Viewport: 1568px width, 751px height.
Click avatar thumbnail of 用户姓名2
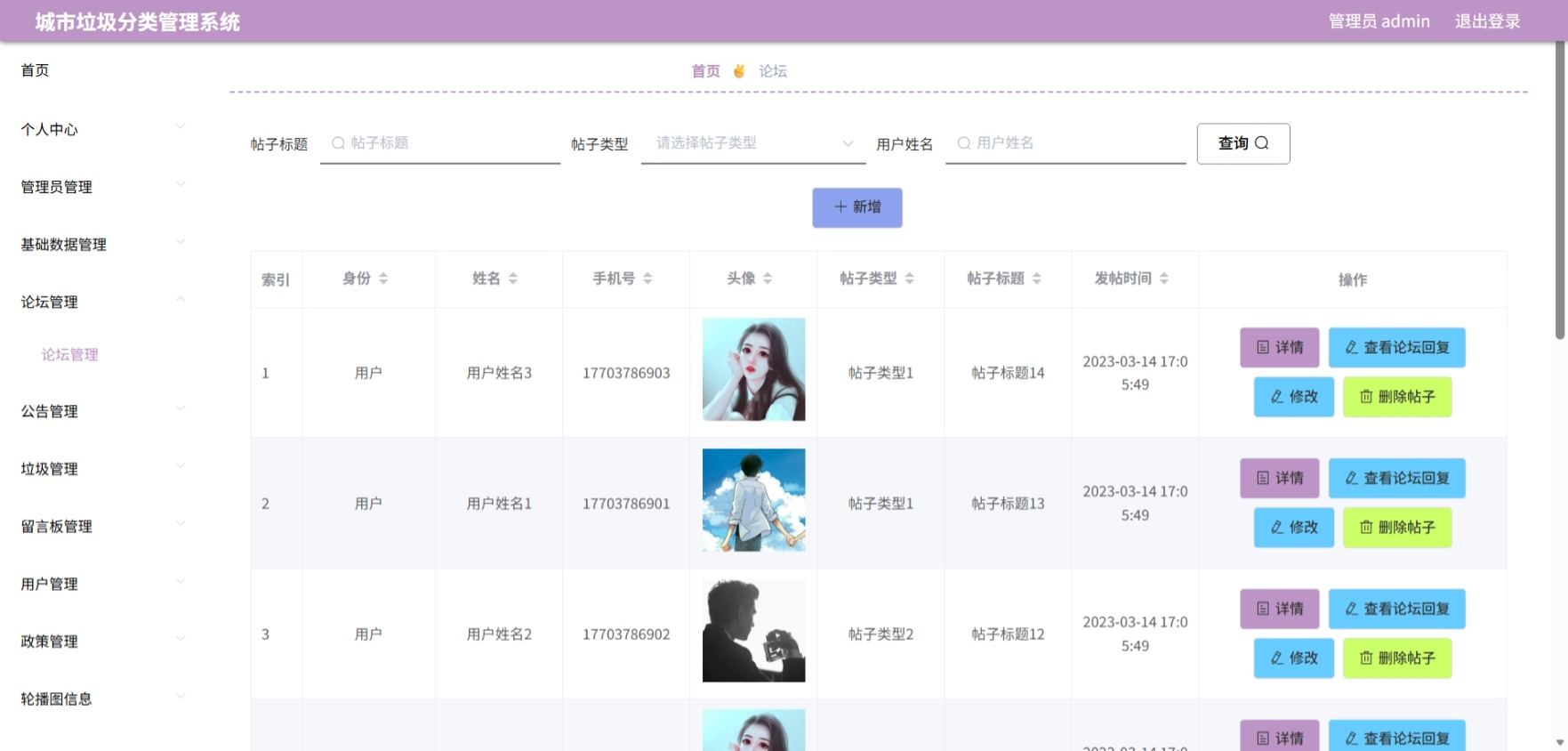(x=754, y=631)
